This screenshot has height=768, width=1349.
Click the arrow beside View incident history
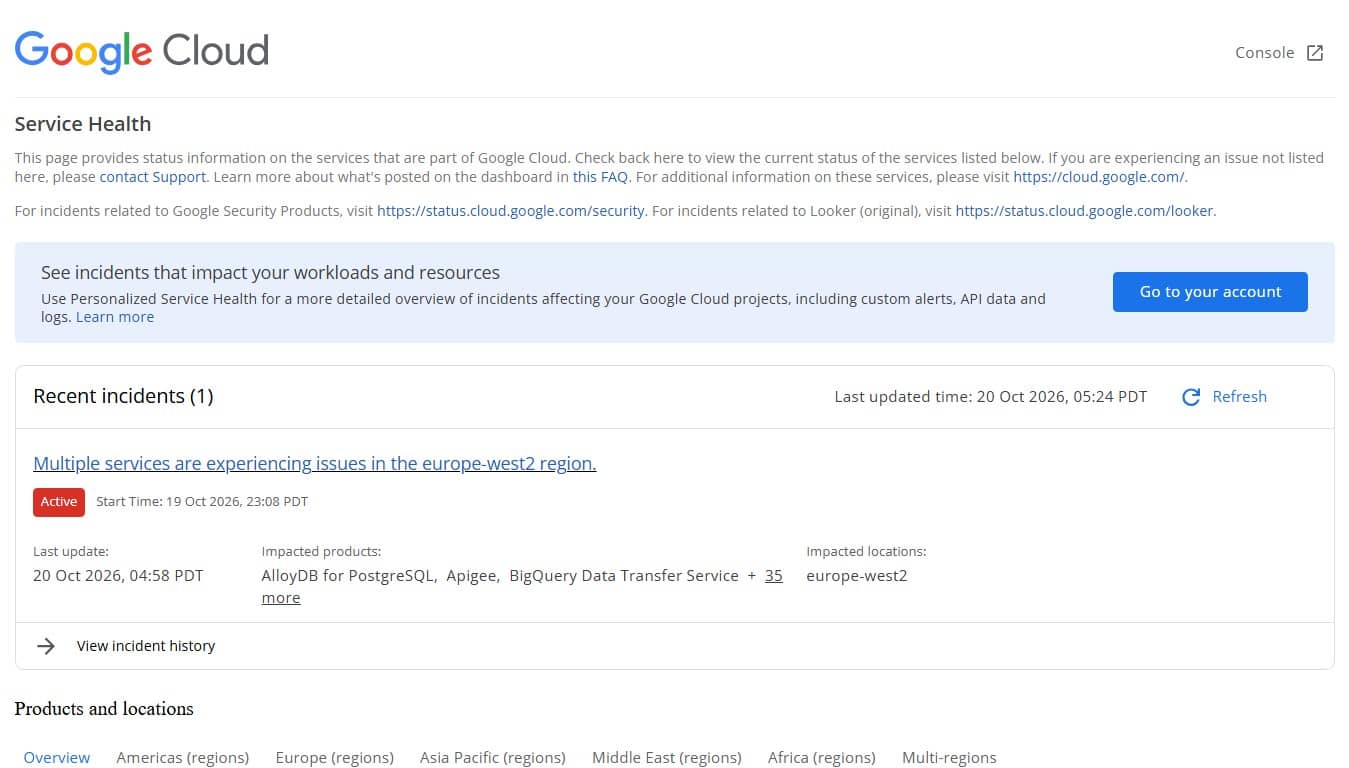pos(46,646)
